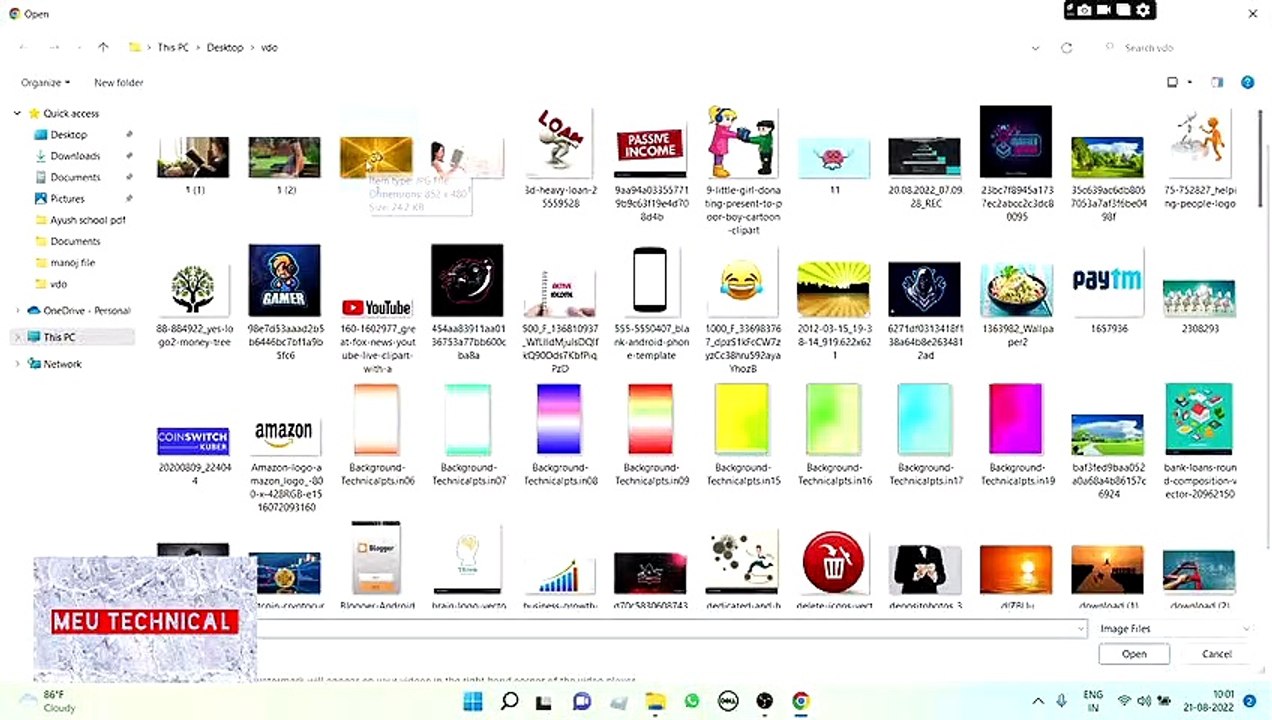
Task: Select the laughing emoji image
Action: point(742,281)
